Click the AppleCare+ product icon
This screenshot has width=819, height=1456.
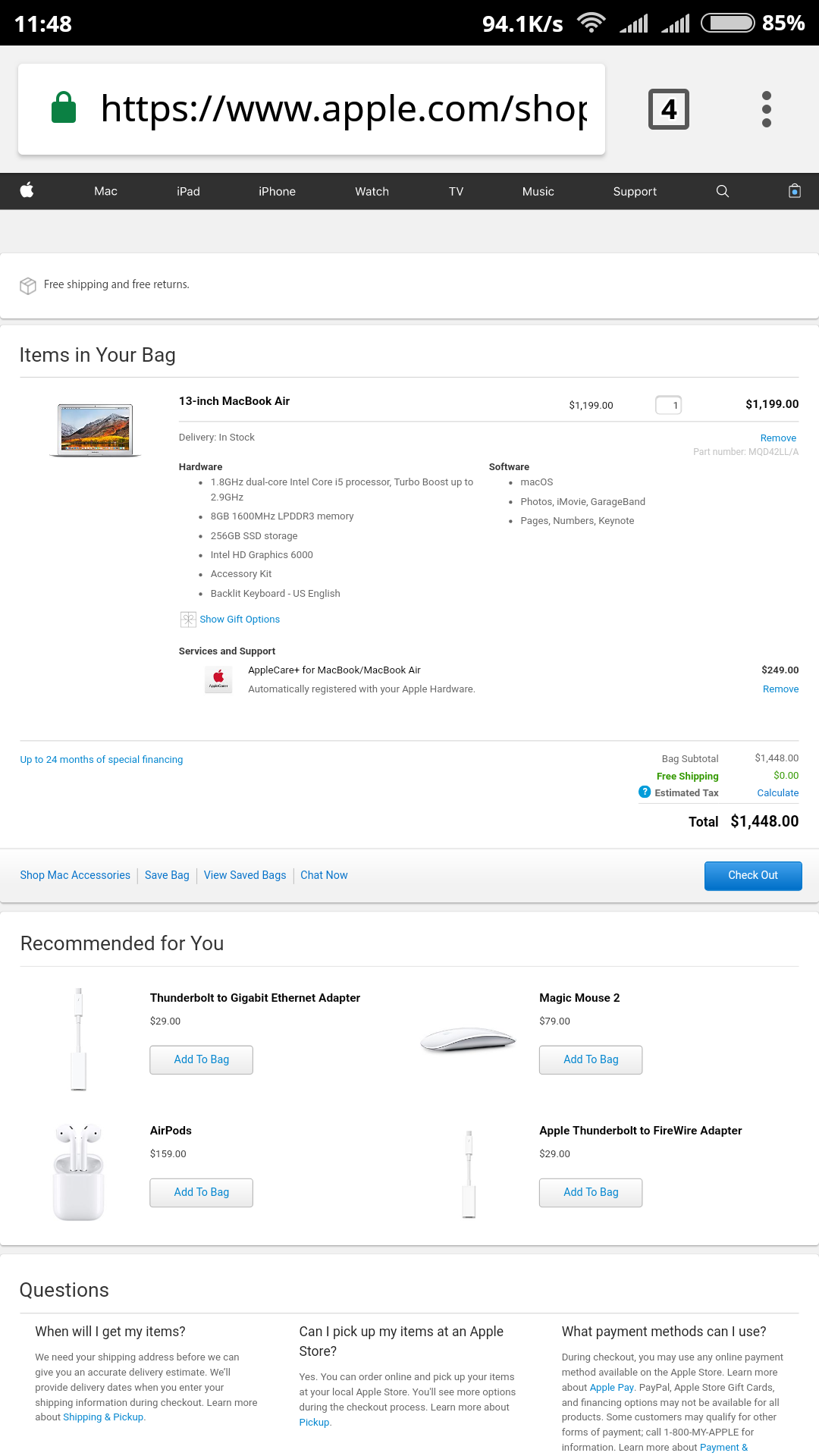218,679
